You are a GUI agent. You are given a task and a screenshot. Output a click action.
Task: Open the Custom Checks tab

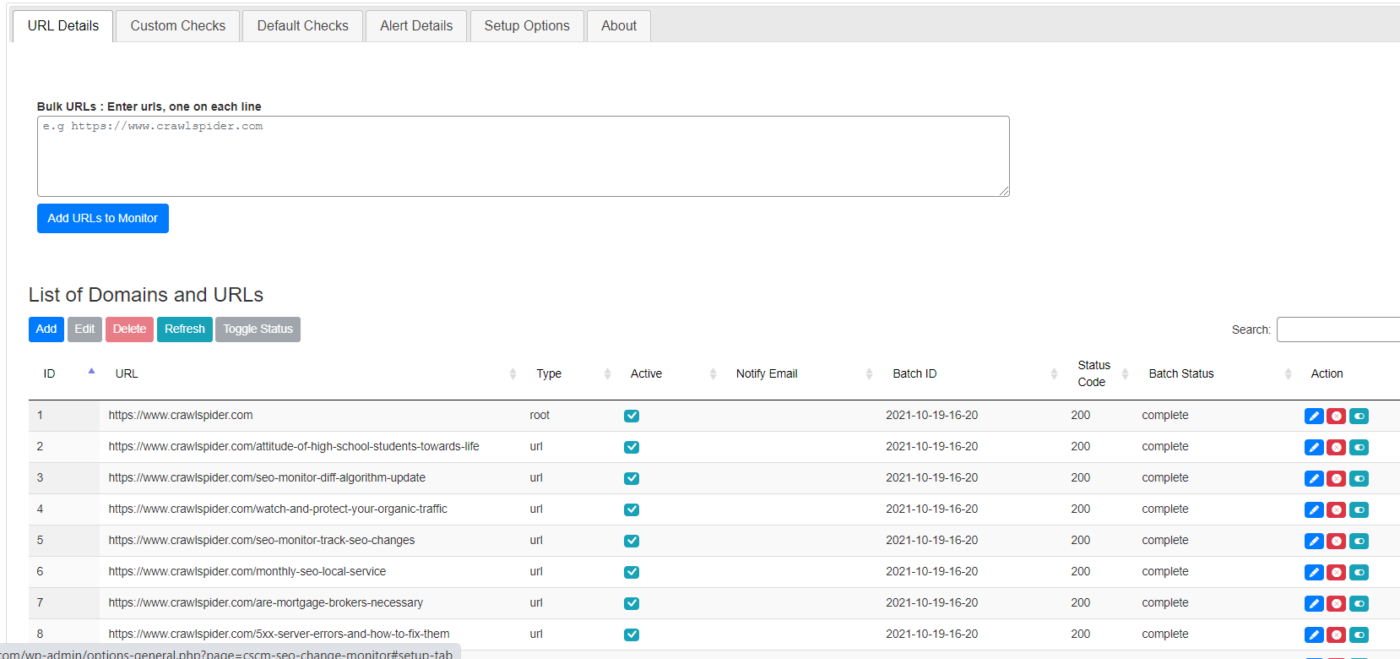[x=178, y=26]
